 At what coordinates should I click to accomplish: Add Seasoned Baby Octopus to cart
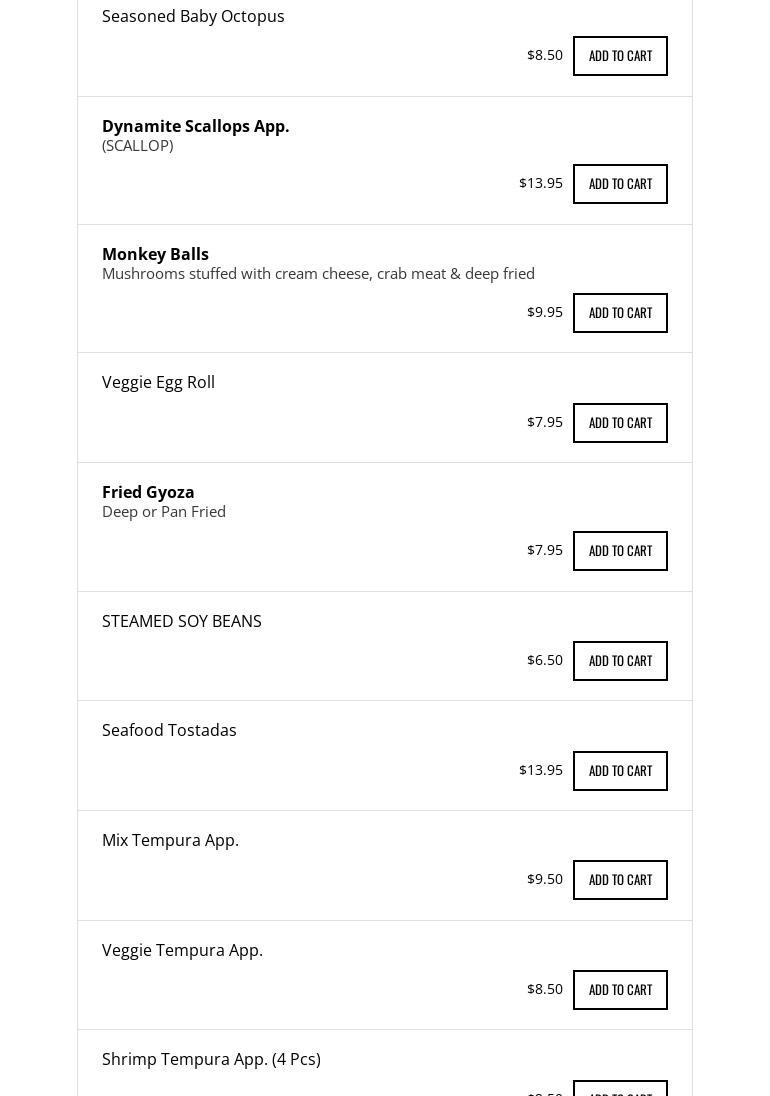click(x=620, y=56)
